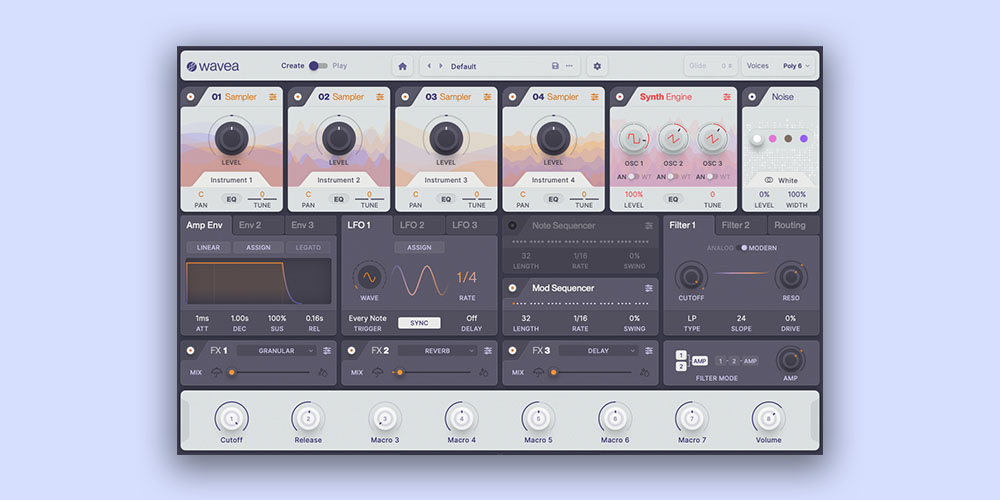Screen dimensions: 1000x500
Task: Click the EQ button under 02 Sampler
Action: click(339, 199)
